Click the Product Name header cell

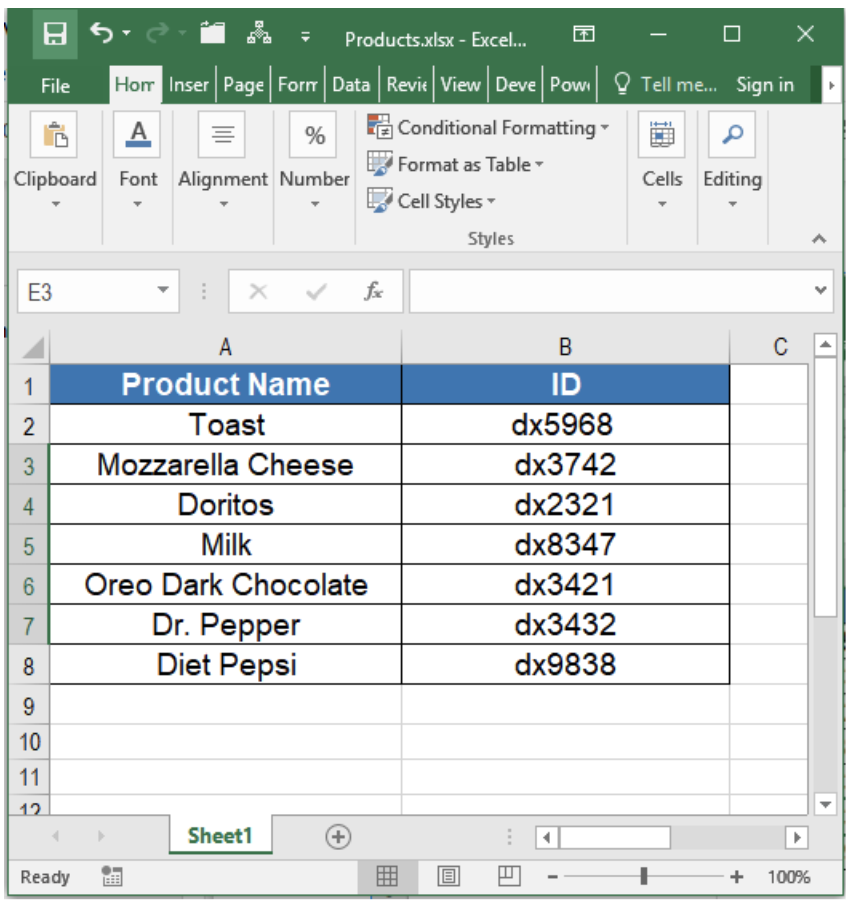point(225,384)
